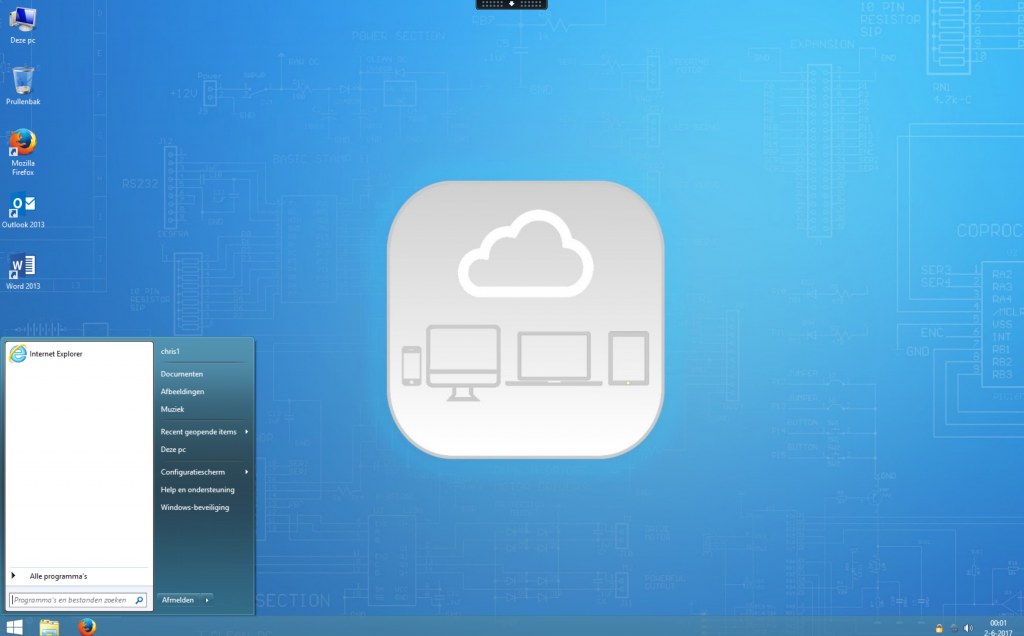This screenshot has width=1024, height=636.
Task: Click the yellow padlock tray icon
Action: [938, 628]
